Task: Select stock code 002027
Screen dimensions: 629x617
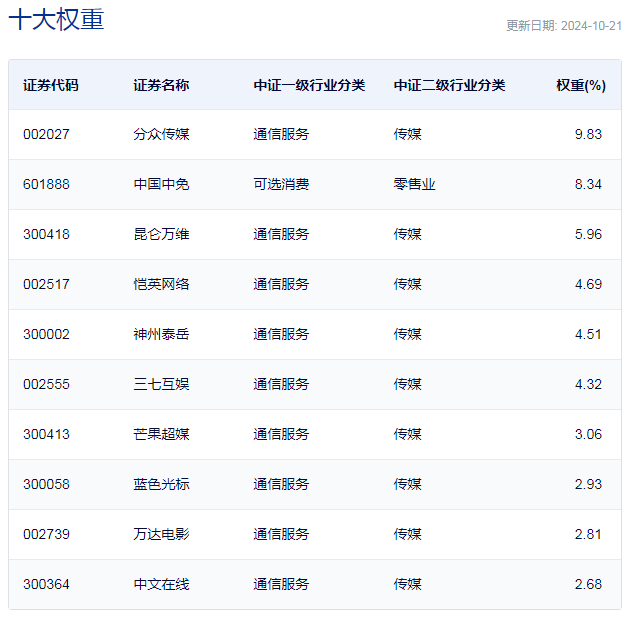Action: click(47, 134)
